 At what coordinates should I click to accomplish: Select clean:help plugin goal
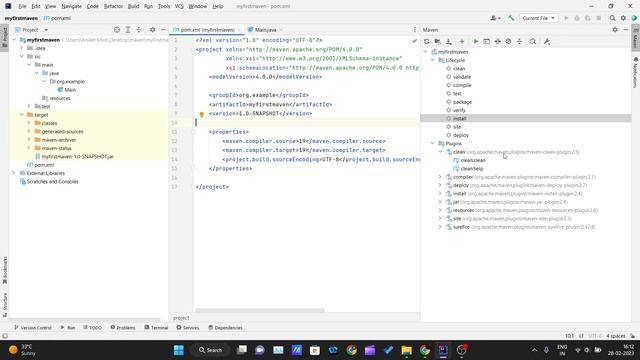472,169
